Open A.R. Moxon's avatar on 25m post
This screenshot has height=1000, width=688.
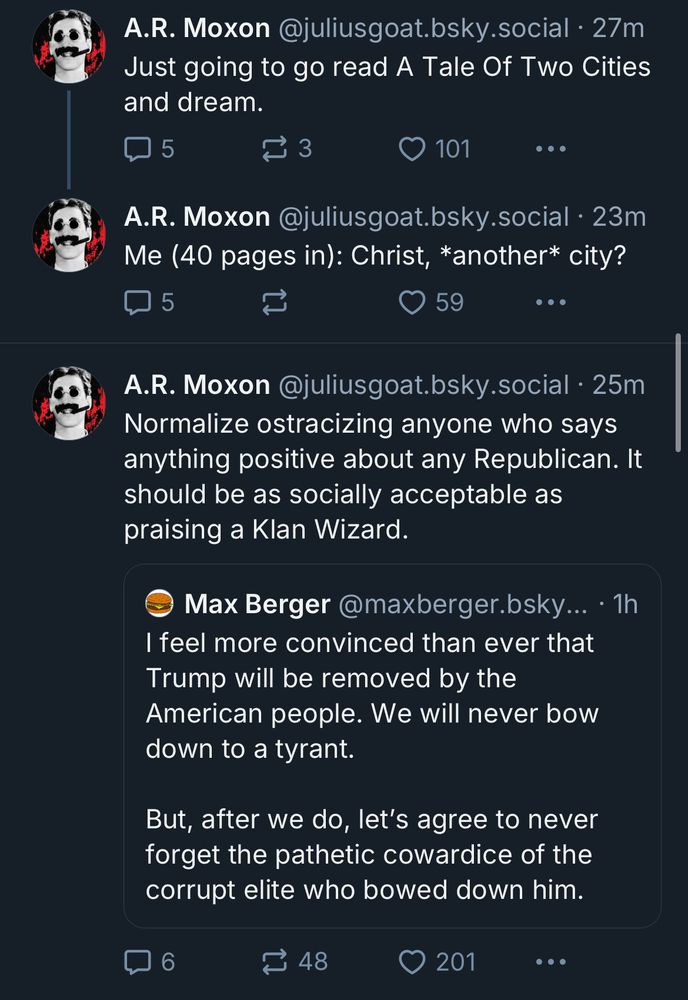click(x=69, y=403)
